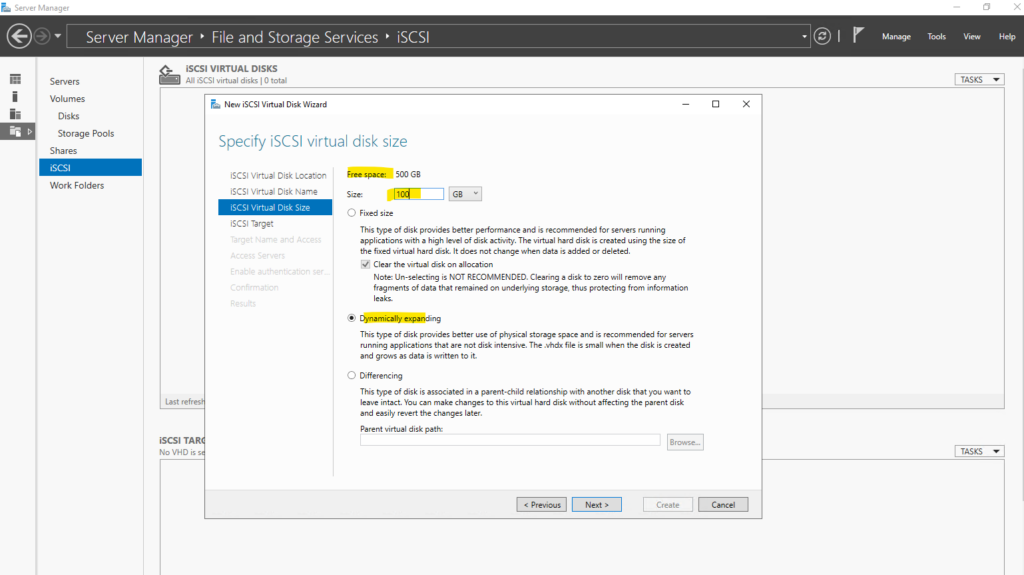The height and width of the screenshot is (575, 1024).
Task: Uncheck Clear the virtual disk on allocation
Action: pyautogui.click(x=365, y=264)
